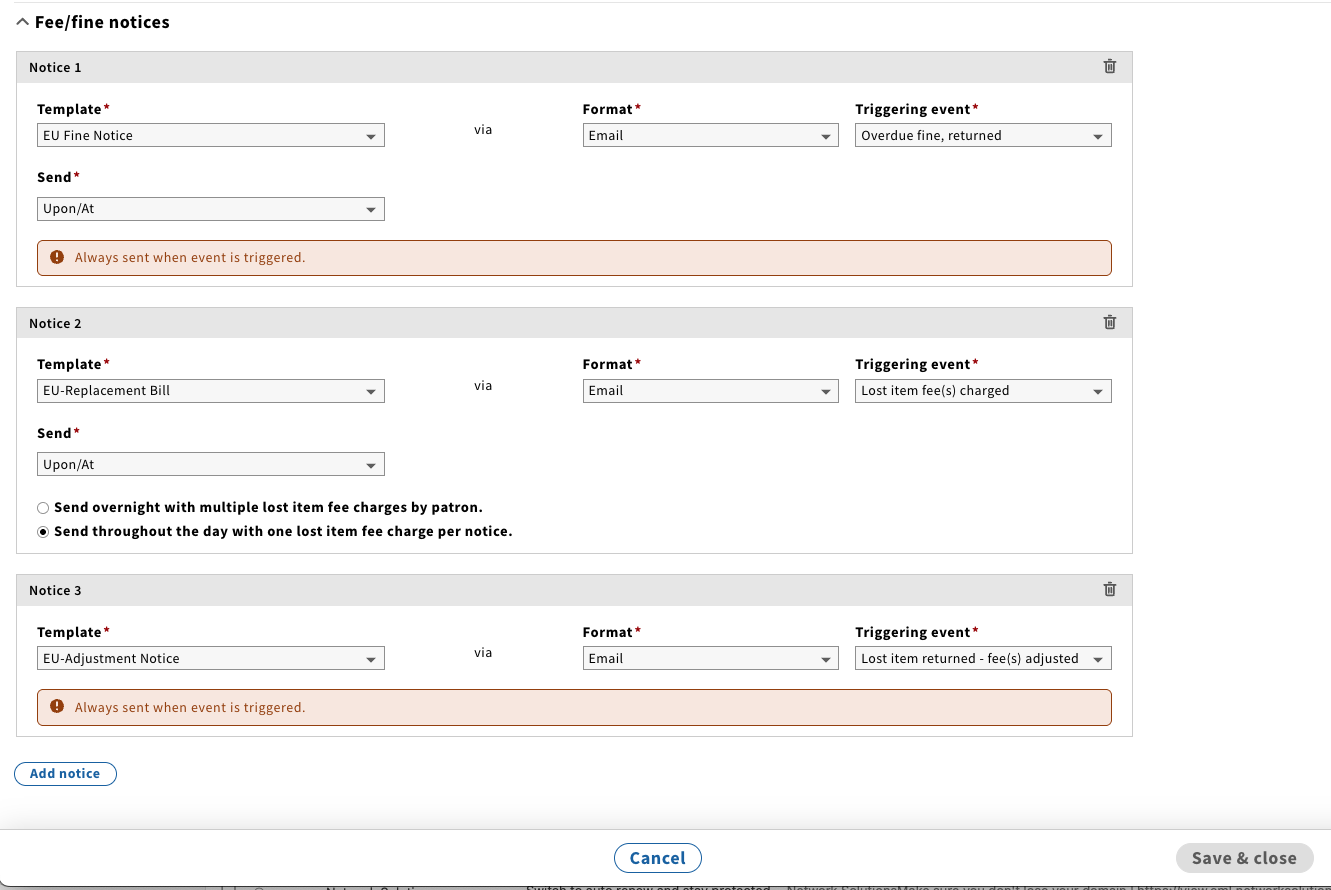
Task: Delete Notice 3 with trash icon
Action: pyautogui.click(x=1109, y=590)
